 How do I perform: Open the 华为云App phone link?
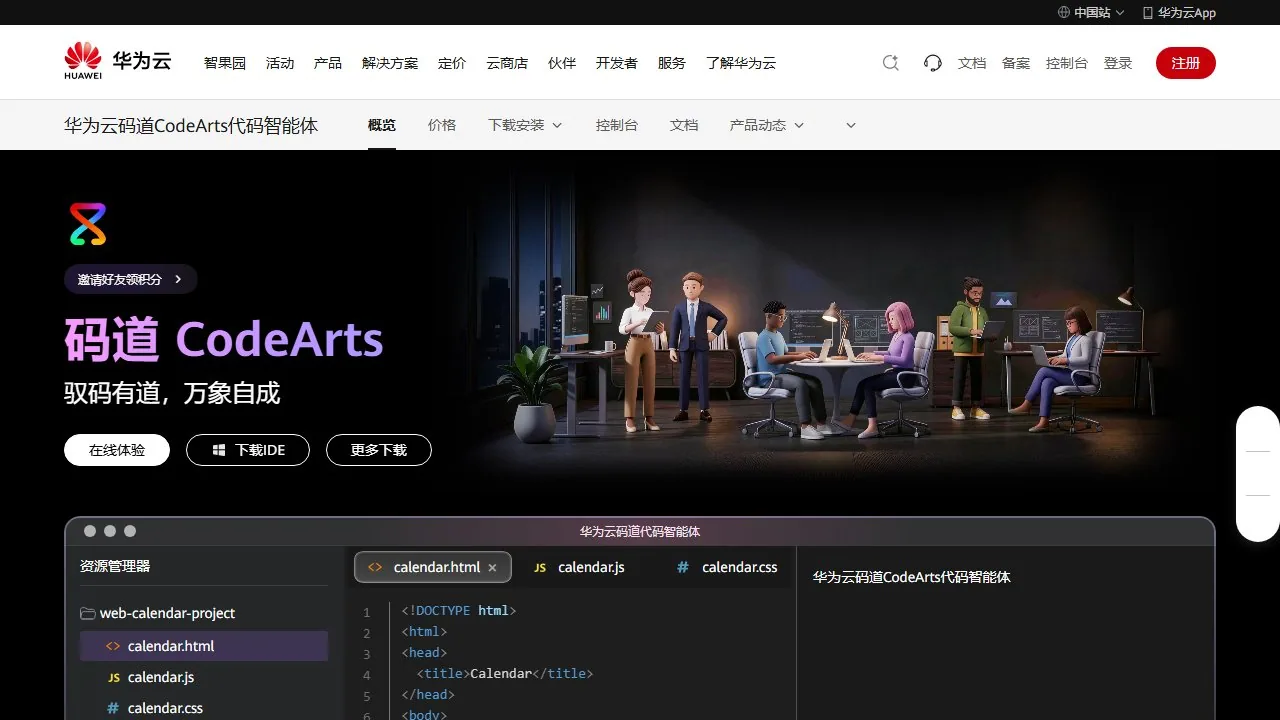pos(1179,13)
